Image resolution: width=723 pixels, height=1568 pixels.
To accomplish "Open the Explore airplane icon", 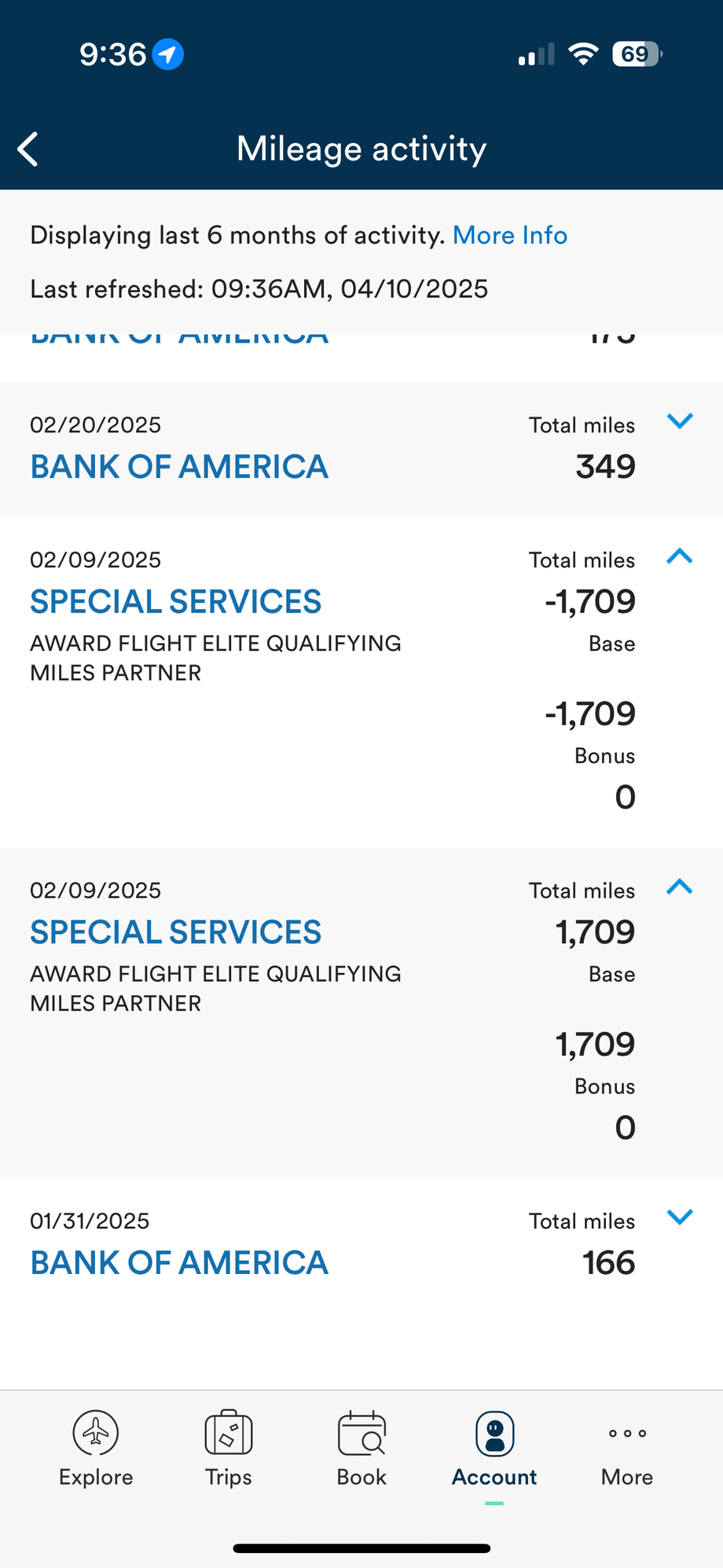I will (96, 1432).
